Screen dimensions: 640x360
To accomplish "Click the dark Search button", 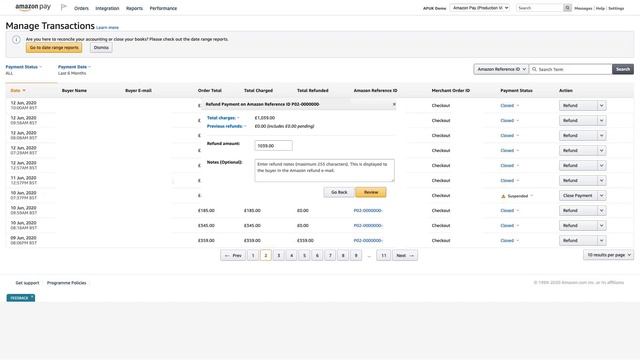I will (x=622, y=69).
